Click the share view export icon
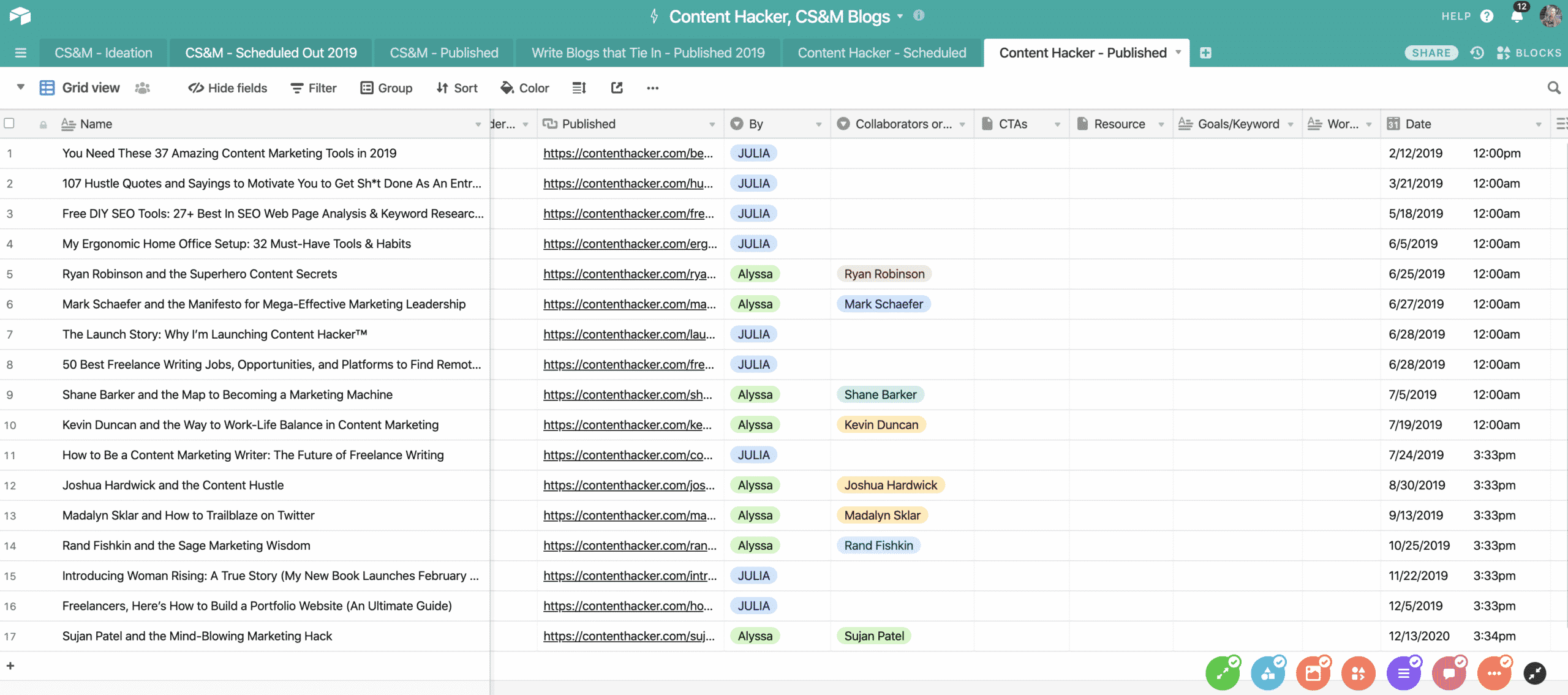 [617, 88]
